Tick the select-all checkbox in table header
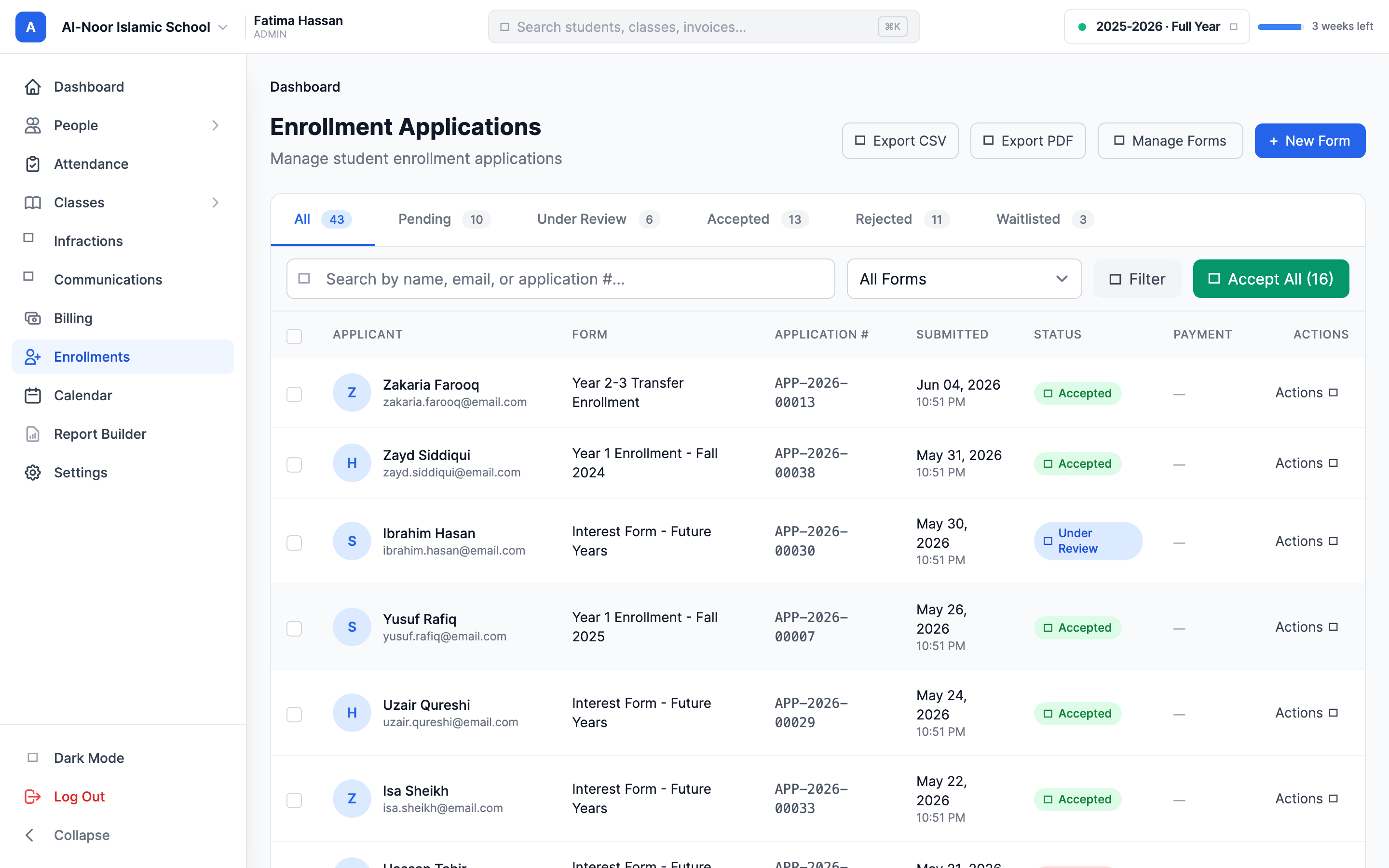The image size is (1389, 868). click(294, 336)
